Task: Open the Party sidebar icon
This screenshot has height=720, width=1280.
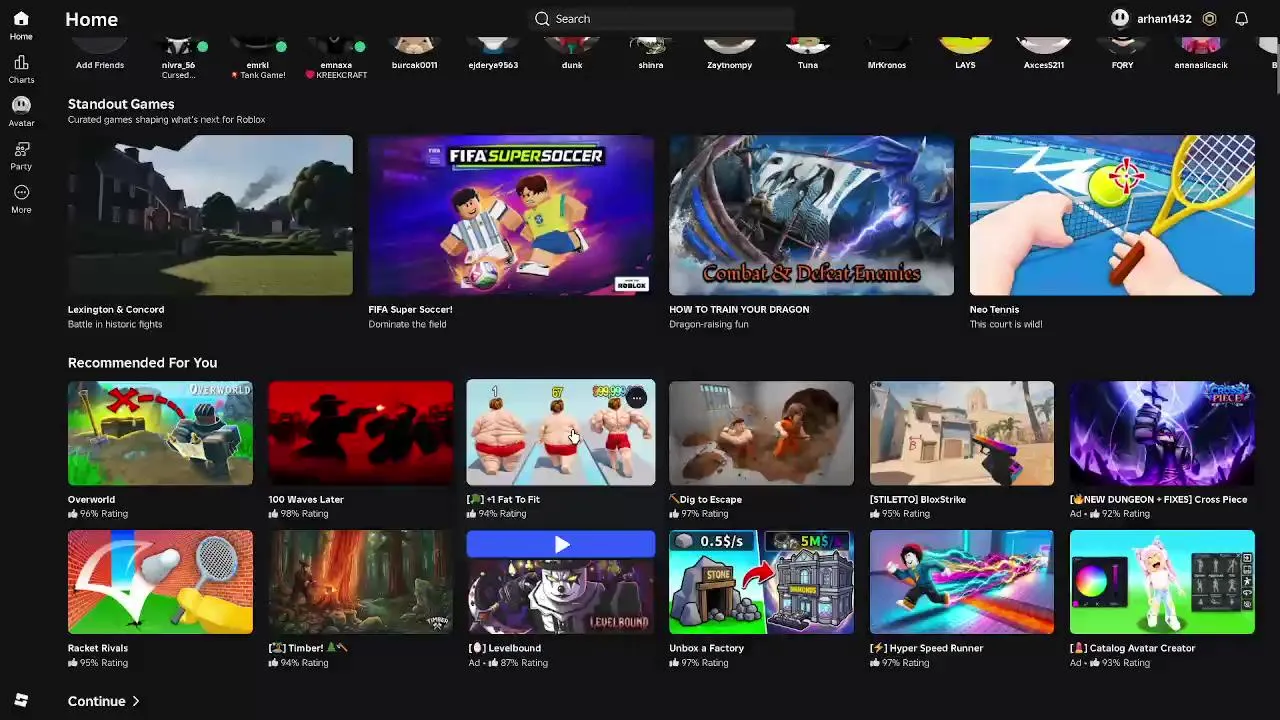Action: [21, 149]
